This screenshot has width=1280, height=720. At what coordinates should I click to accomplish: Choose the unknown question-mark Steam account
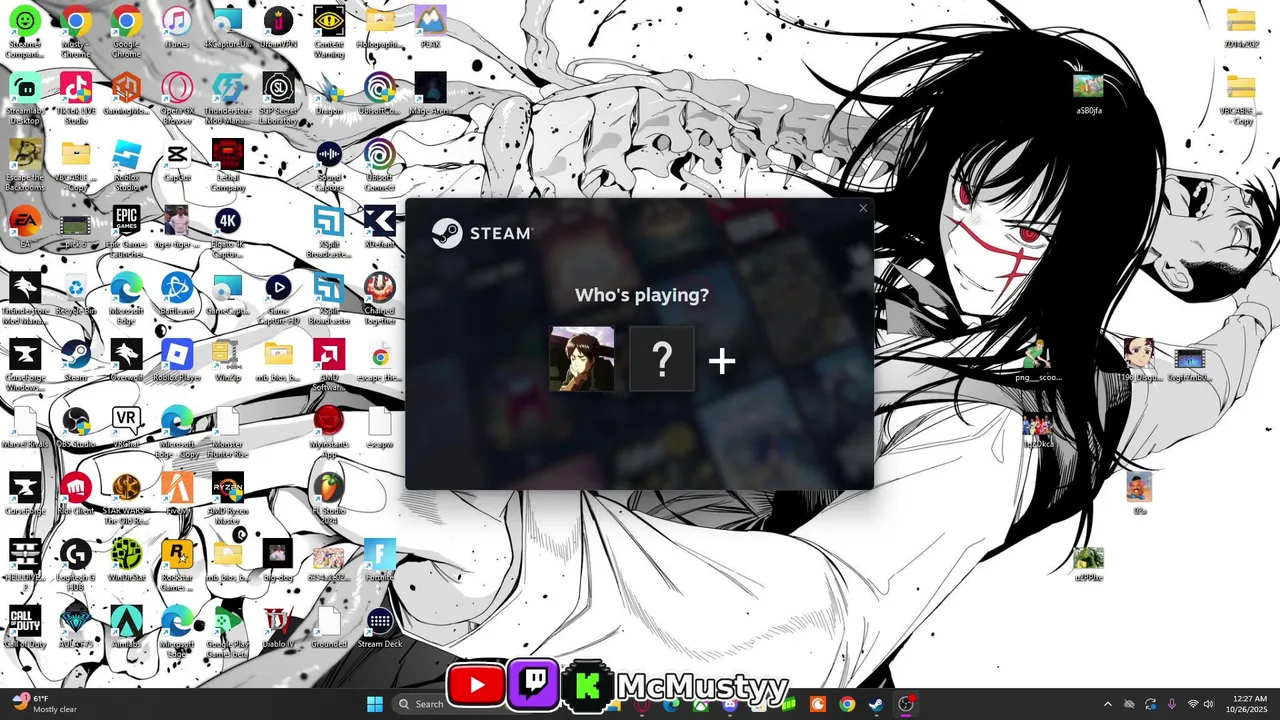coord(662,359)
